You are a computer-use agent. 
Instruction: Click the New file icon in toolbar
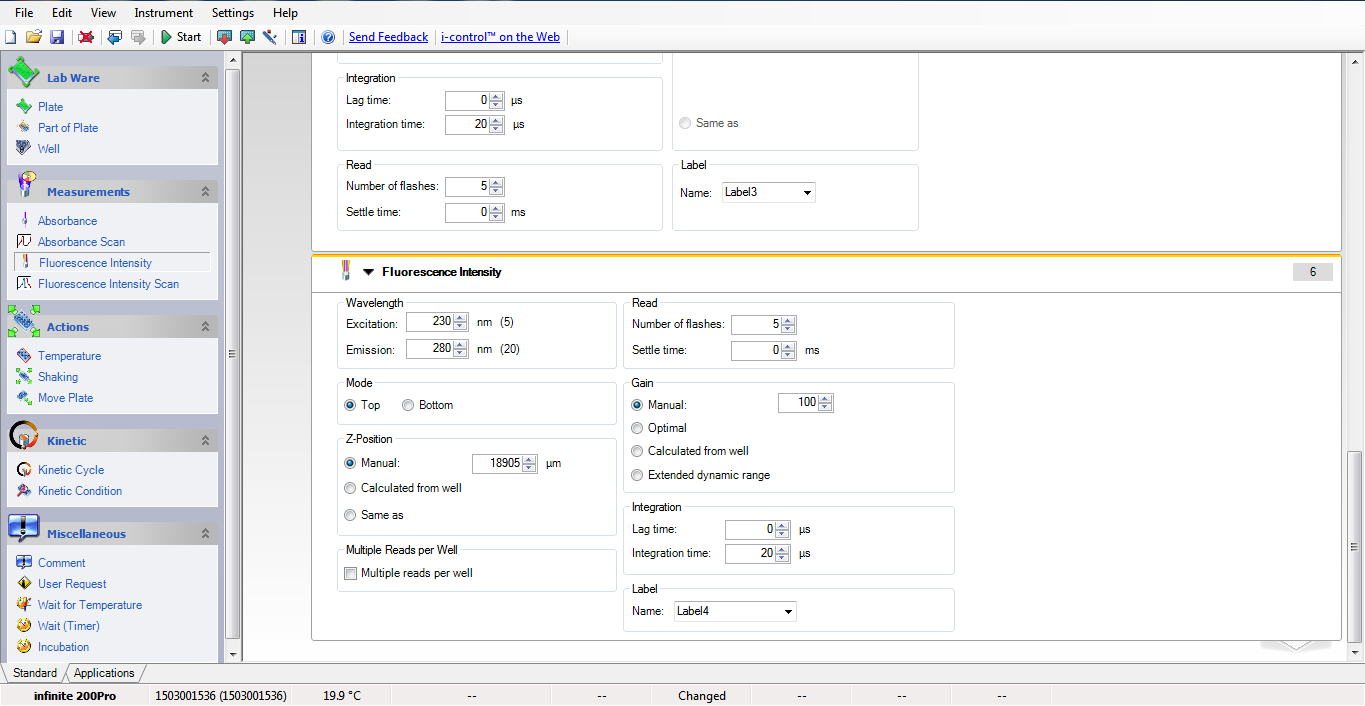pyautogui.click(x=11, y=37)
